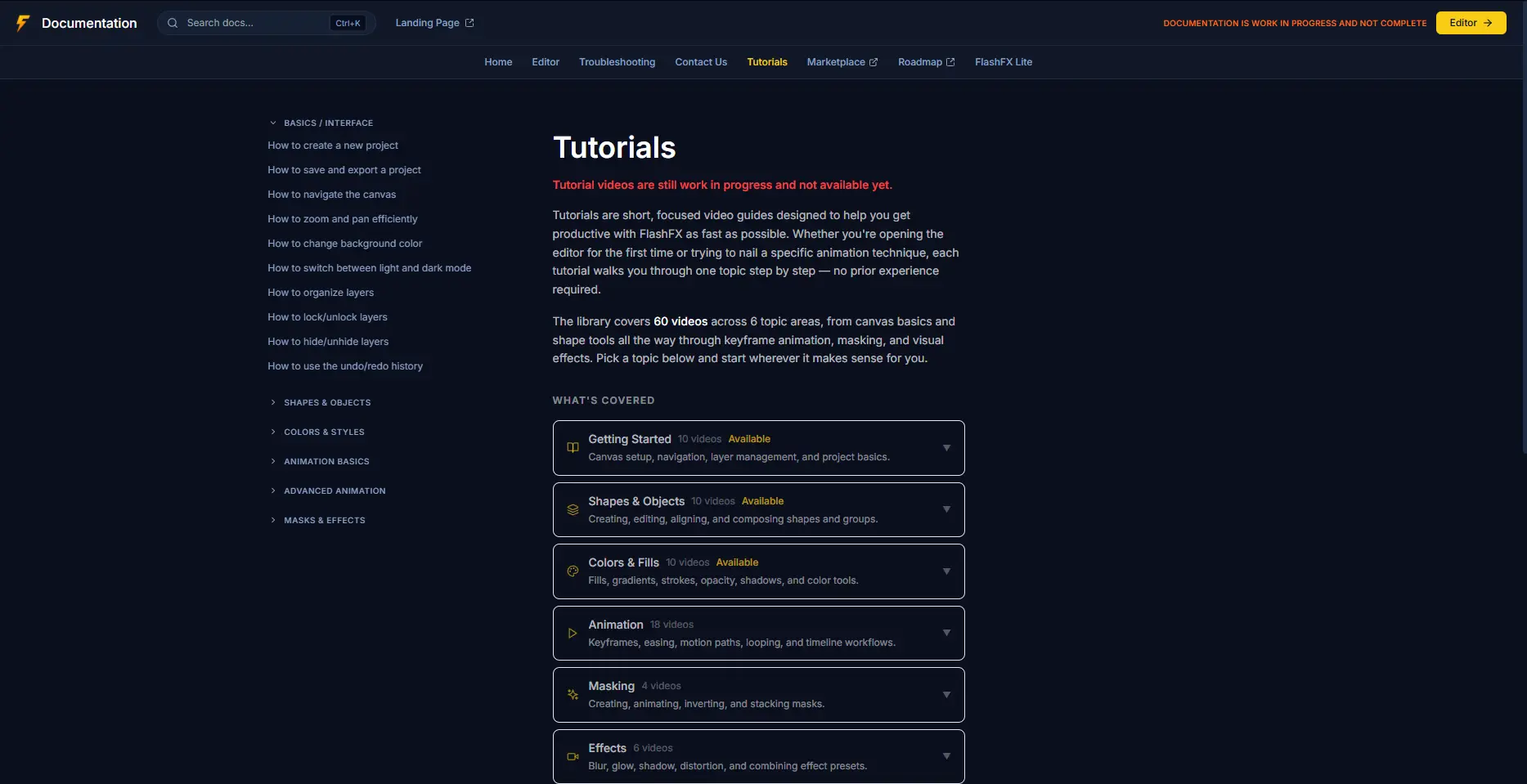Click the Tutorials page heading

tap(614, 148)
